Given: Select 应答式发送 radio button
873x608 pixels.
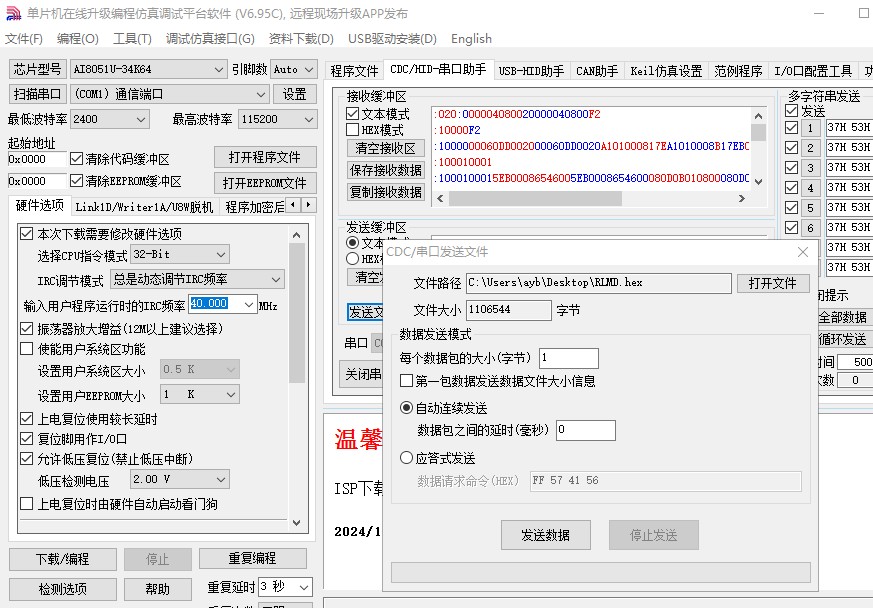Looking at the screenshot, I should tap(406, 458).
